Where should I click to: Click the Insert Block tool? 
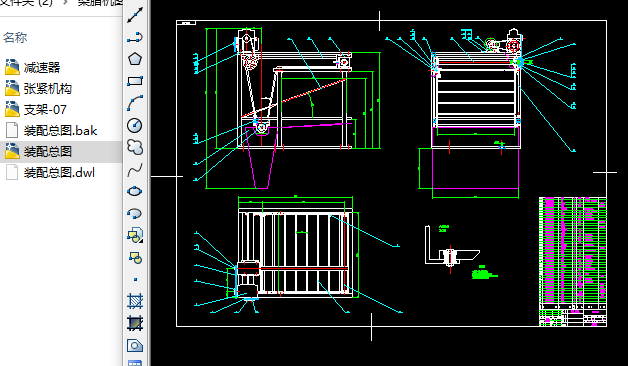tap(135, 235)
